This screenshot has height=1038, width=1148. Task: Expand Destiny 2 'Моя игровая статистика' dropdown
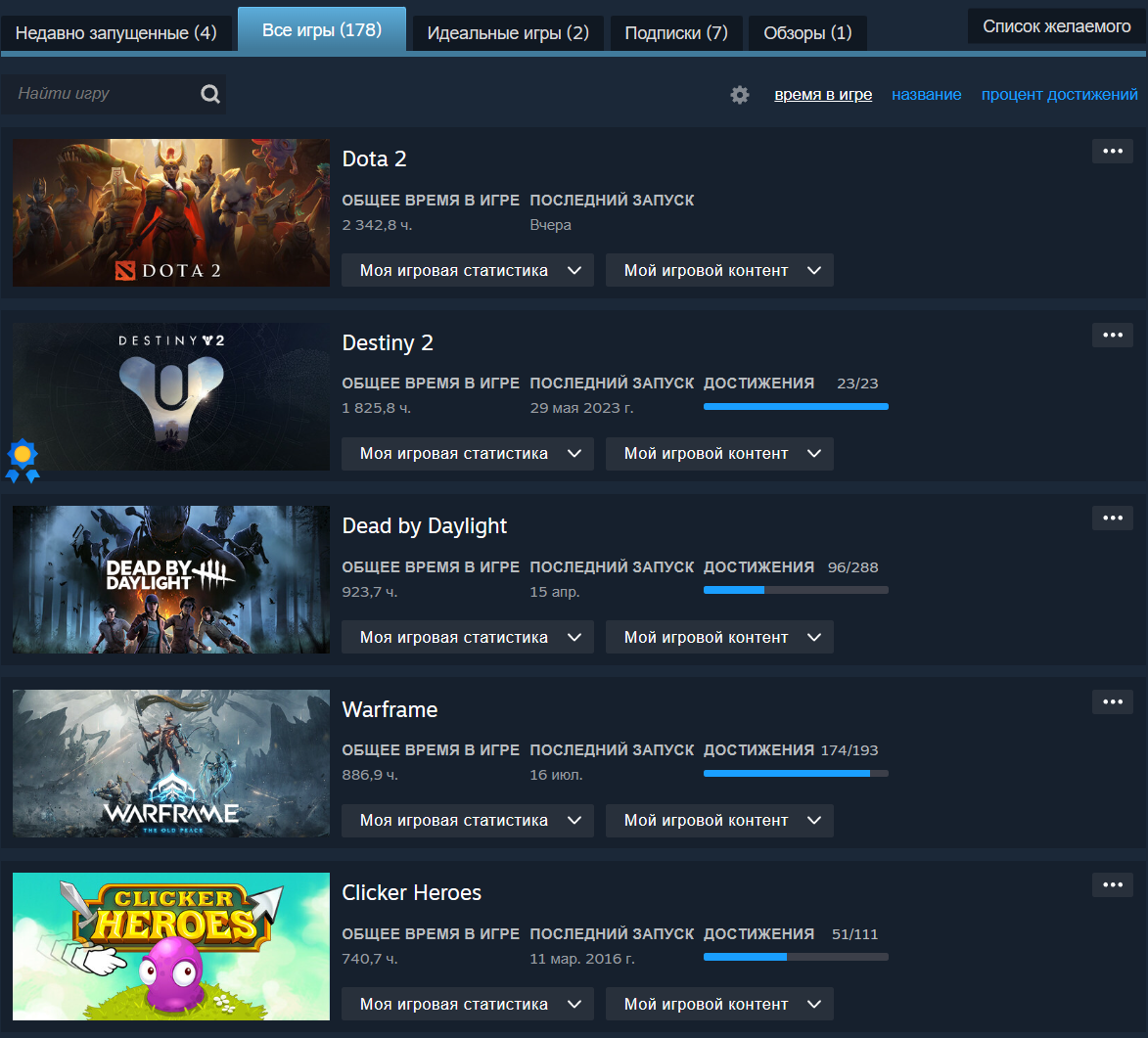(467, 453)
